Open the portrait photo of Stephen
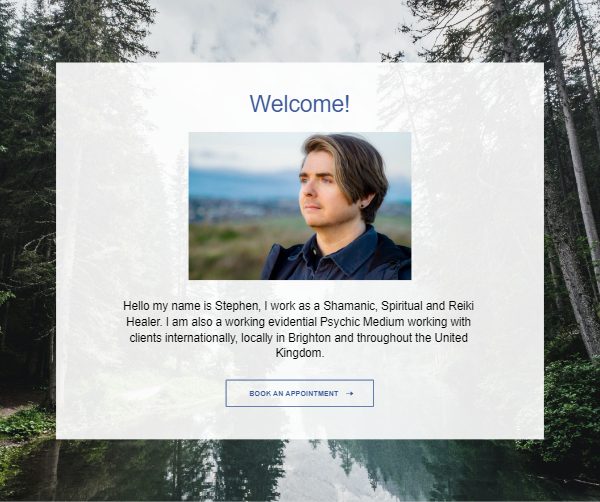600x502 pixels. click(x=300, y=206)
